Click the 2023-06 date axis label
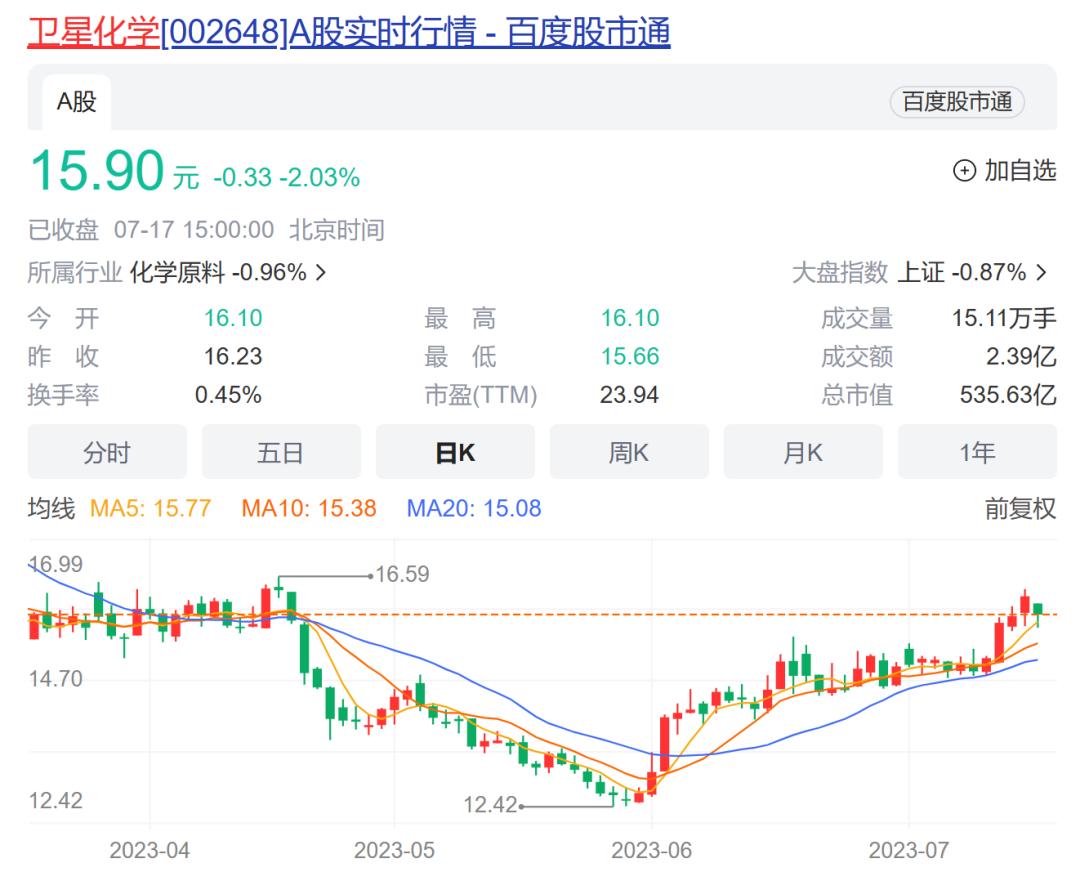Screen dimensions: 1080x872 click(652, 851)
